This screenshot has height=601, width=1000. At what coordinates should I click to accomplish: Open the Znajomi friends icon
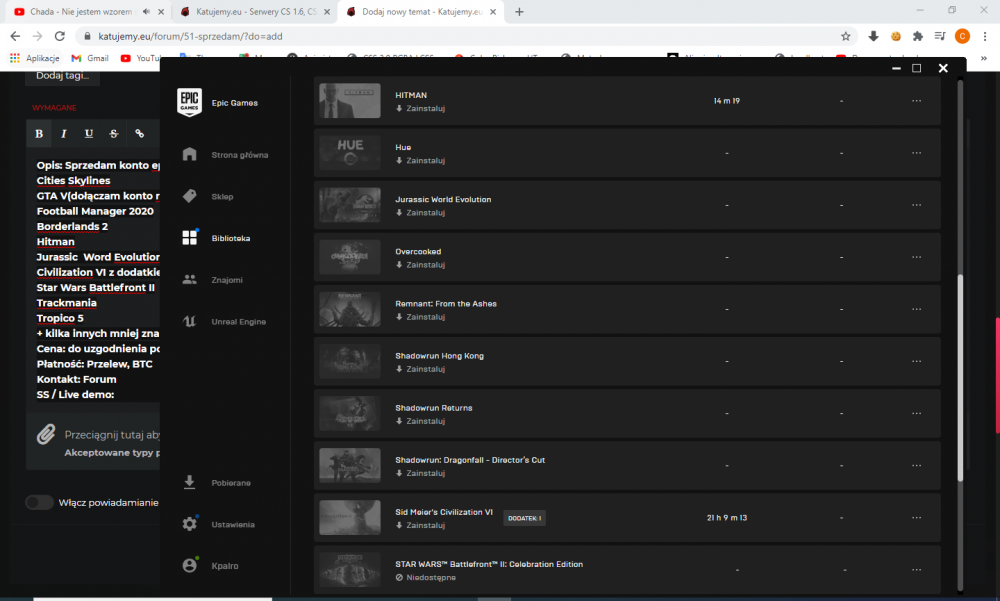coord(189,279)
